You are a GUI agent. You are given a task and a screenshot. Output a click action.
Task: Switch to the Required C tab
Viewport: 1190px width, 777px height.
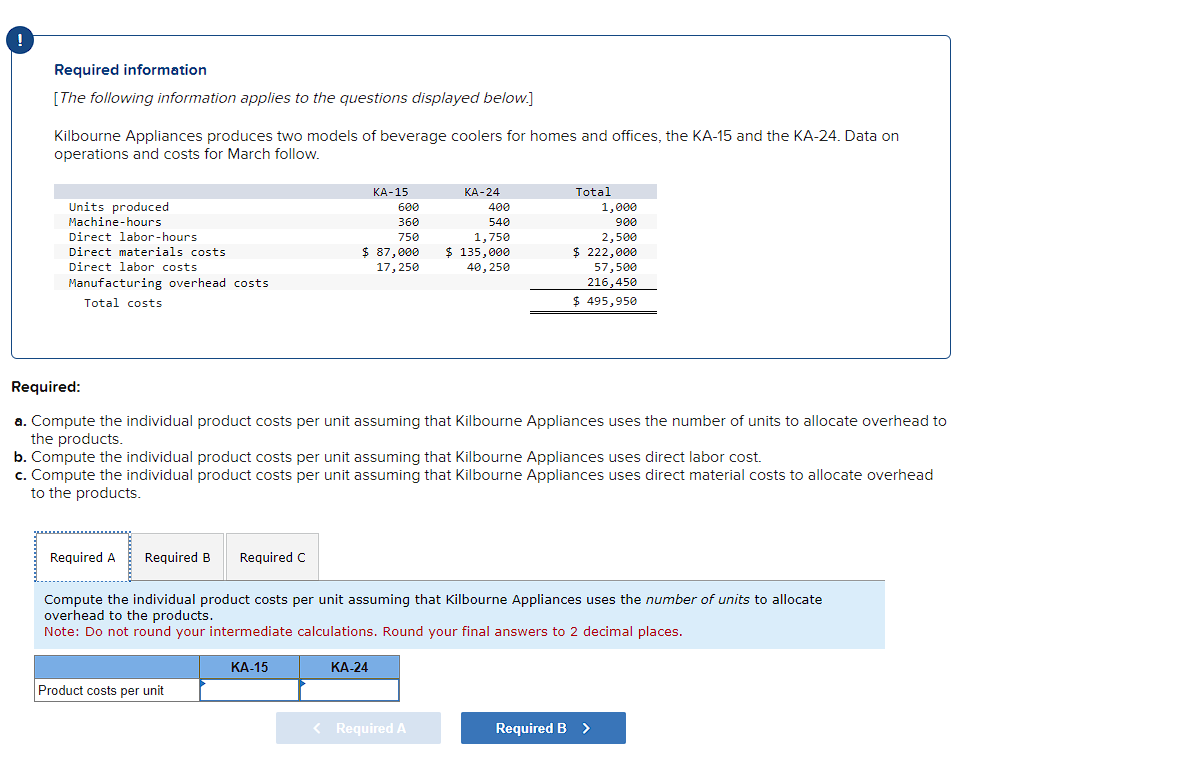click(272, 557)
